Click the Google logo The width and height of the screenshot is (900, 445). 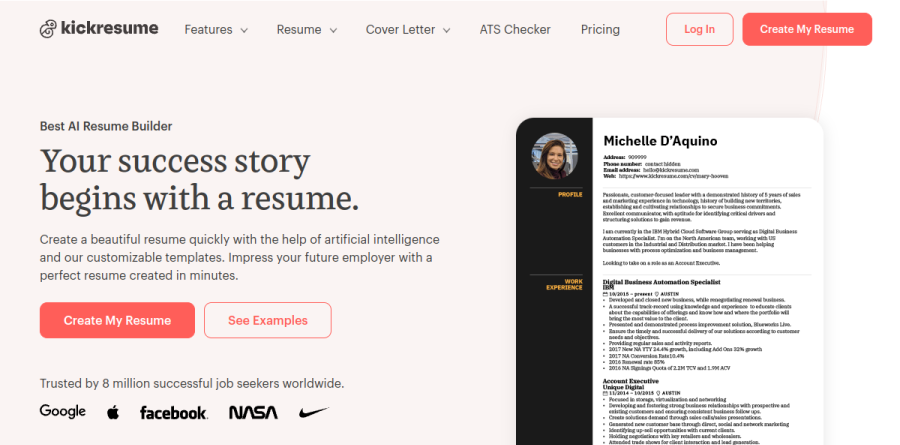[63, 412]
